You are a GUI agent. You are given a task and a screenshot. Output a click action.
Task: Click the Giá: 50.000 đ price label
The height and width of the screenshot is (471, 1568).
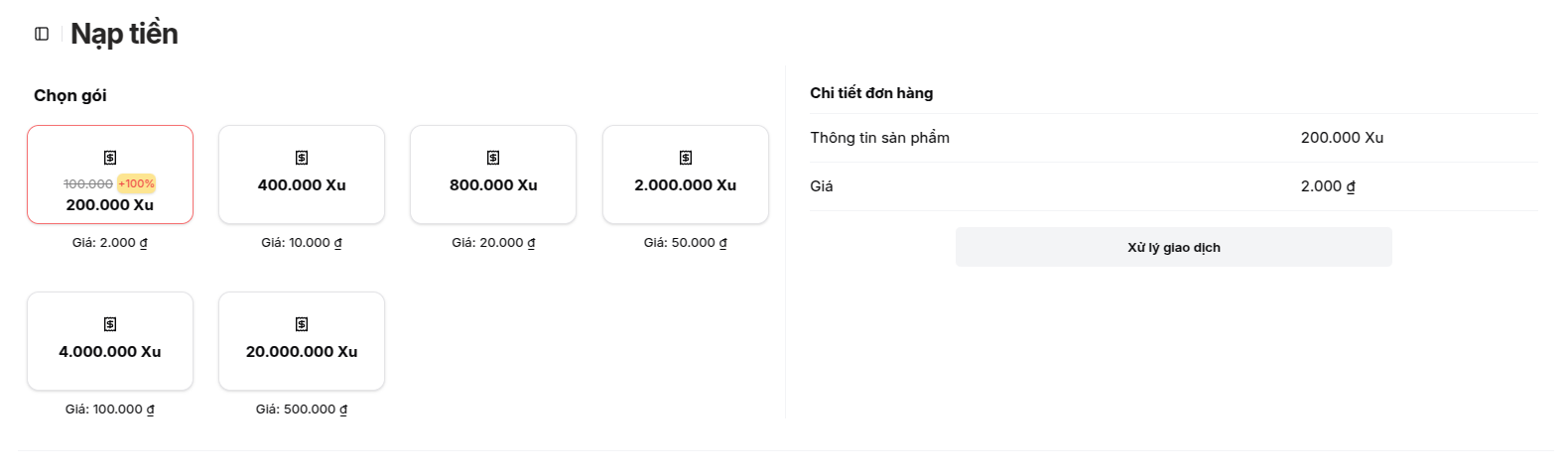[686, 242]
